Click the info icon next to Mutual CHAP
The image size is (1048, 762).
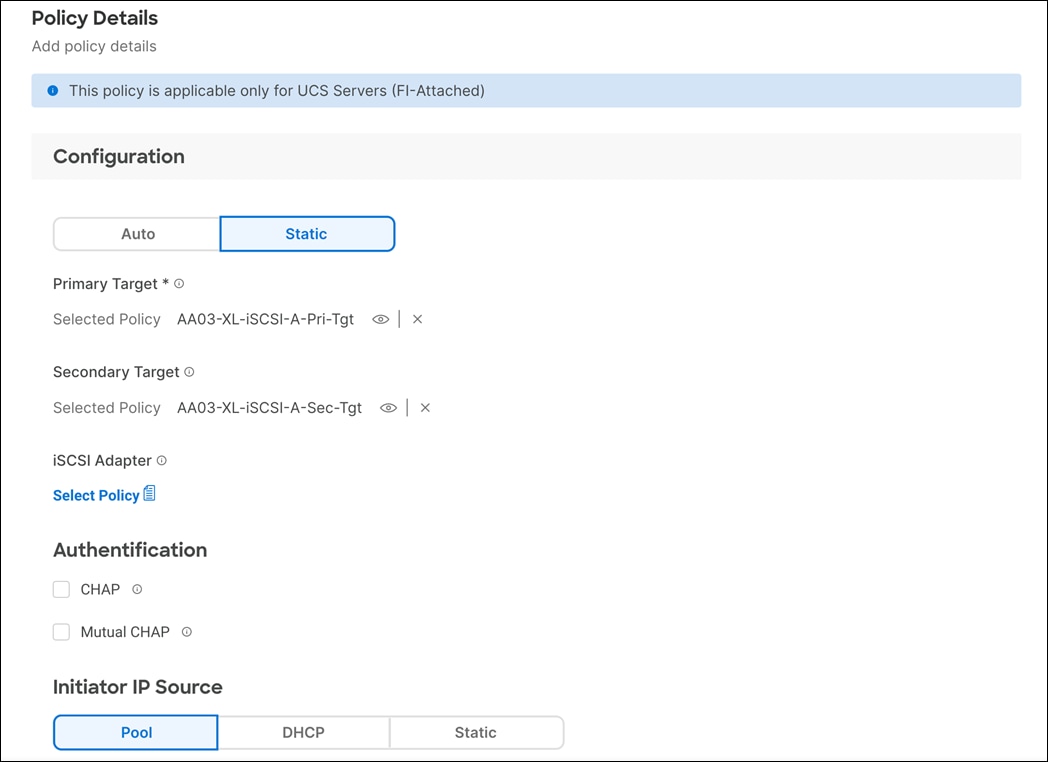(x=185, y=631)
